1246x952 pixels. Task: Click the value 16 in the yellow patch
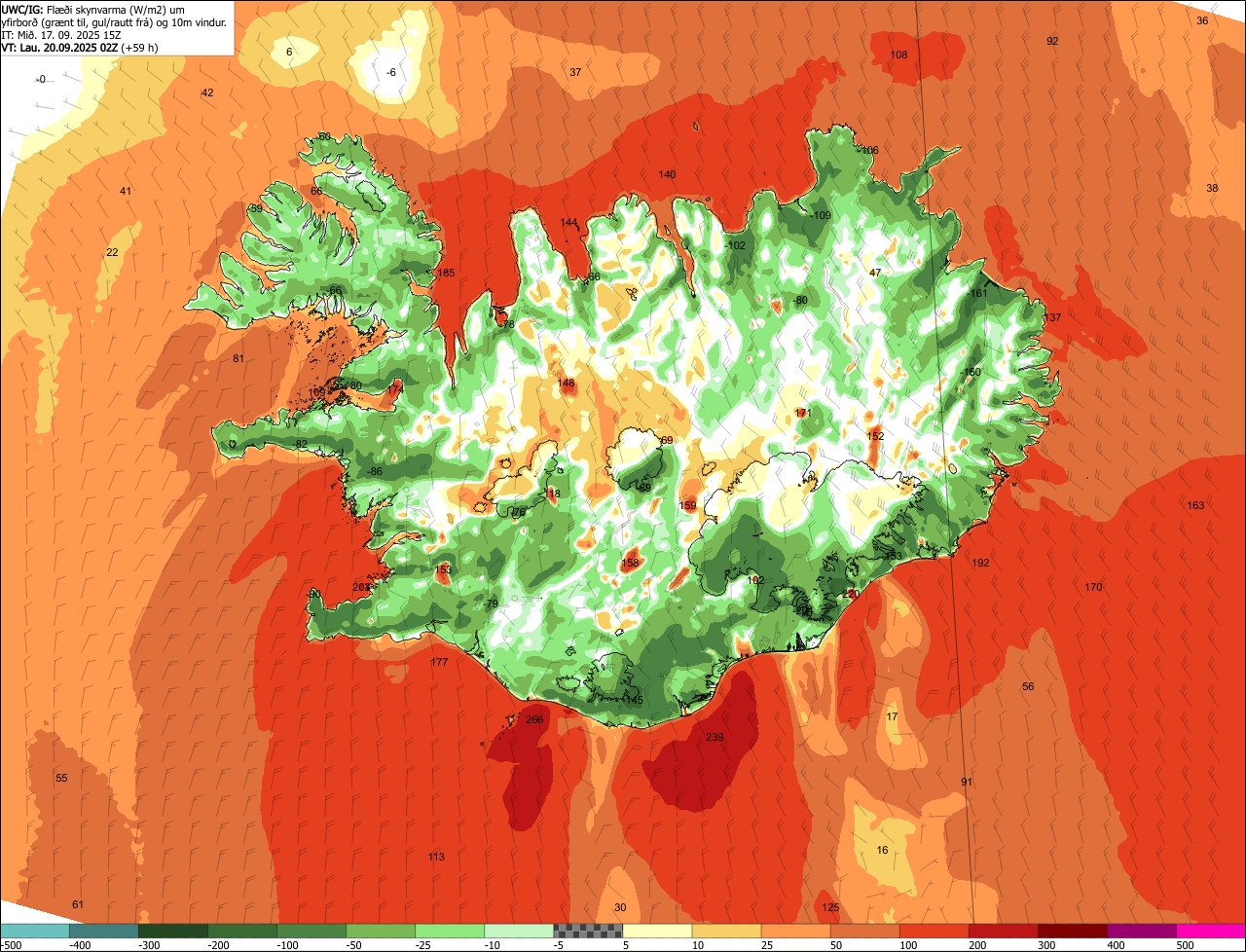point(882,850)
